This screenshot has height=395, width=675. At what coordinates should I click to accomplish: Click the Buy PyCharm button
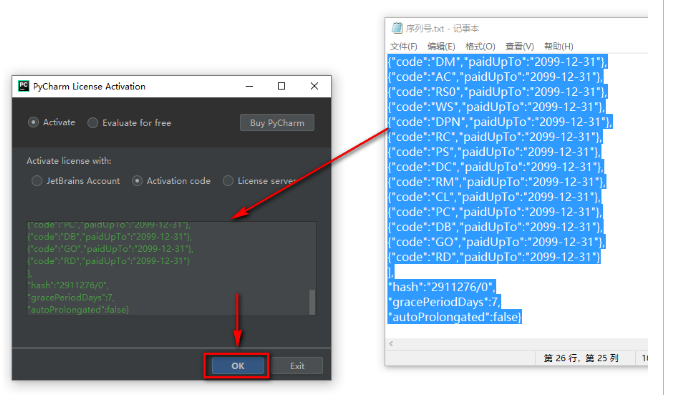pyautogui.click(x=277, y=123)
